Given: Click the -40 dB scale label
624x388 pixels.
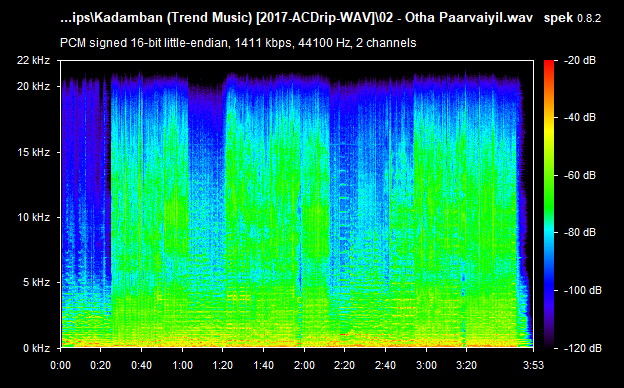Looking at the screenshot, I should tap(580, 117).
